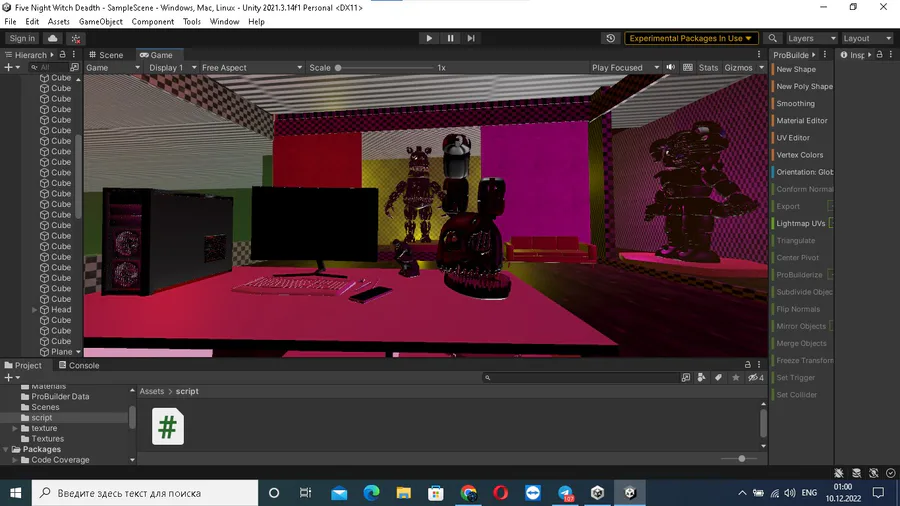Open ProBuilder Vertex Colors
Screen dimensions: 900x506
[799, 155]
